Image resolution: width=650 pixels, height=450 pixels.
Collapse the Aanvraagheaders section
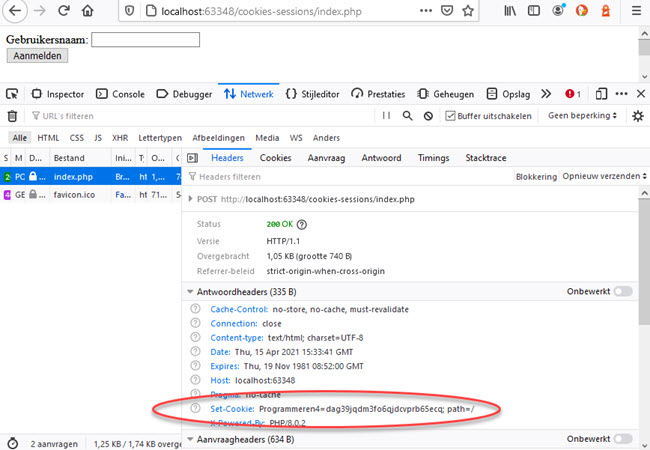tap(190, 439)
